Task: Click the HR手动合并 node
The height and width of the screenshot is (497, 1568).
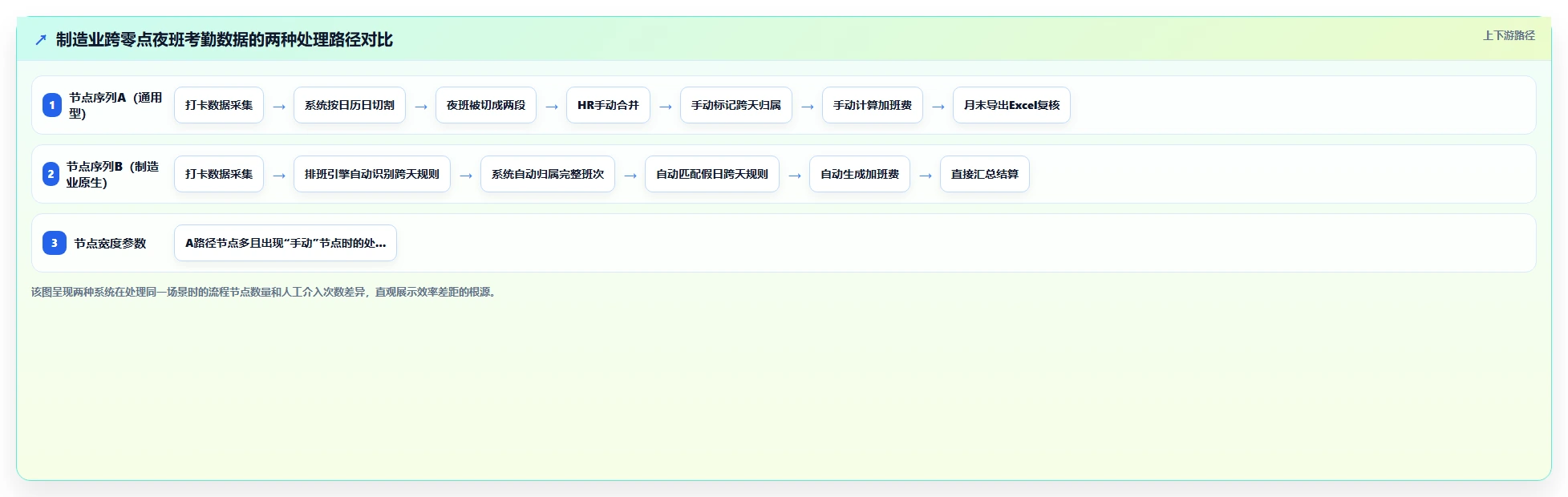Action: tap(608, 105)
